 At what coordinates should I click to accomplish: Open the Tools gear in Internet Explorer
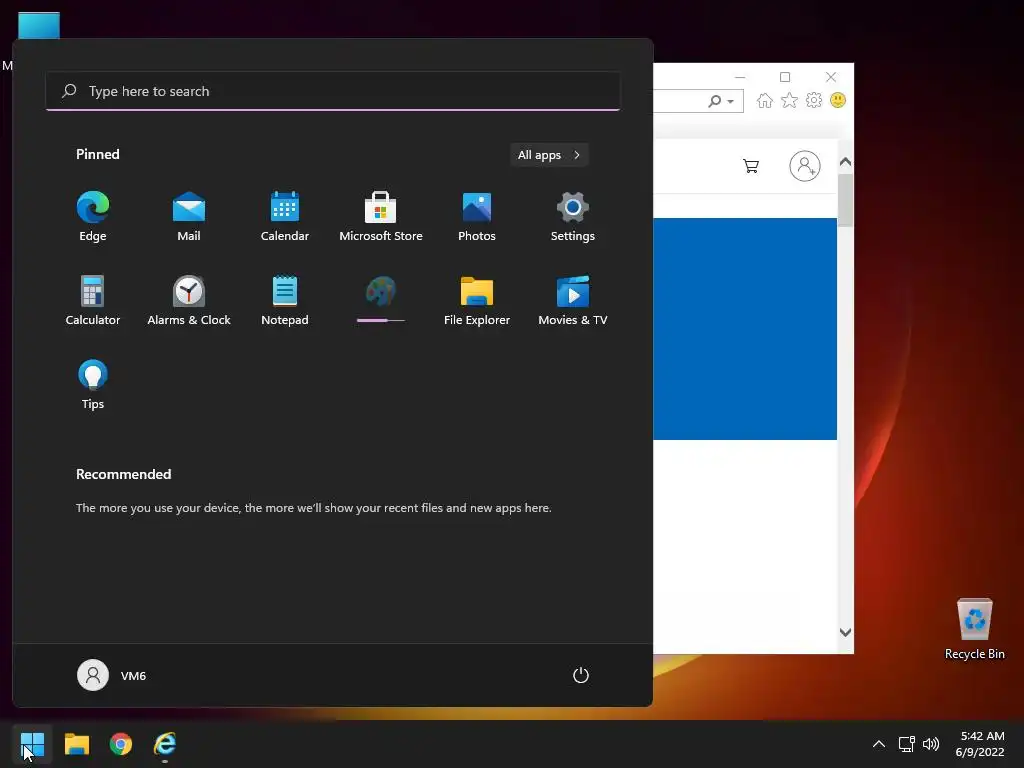tap(814, 101)
